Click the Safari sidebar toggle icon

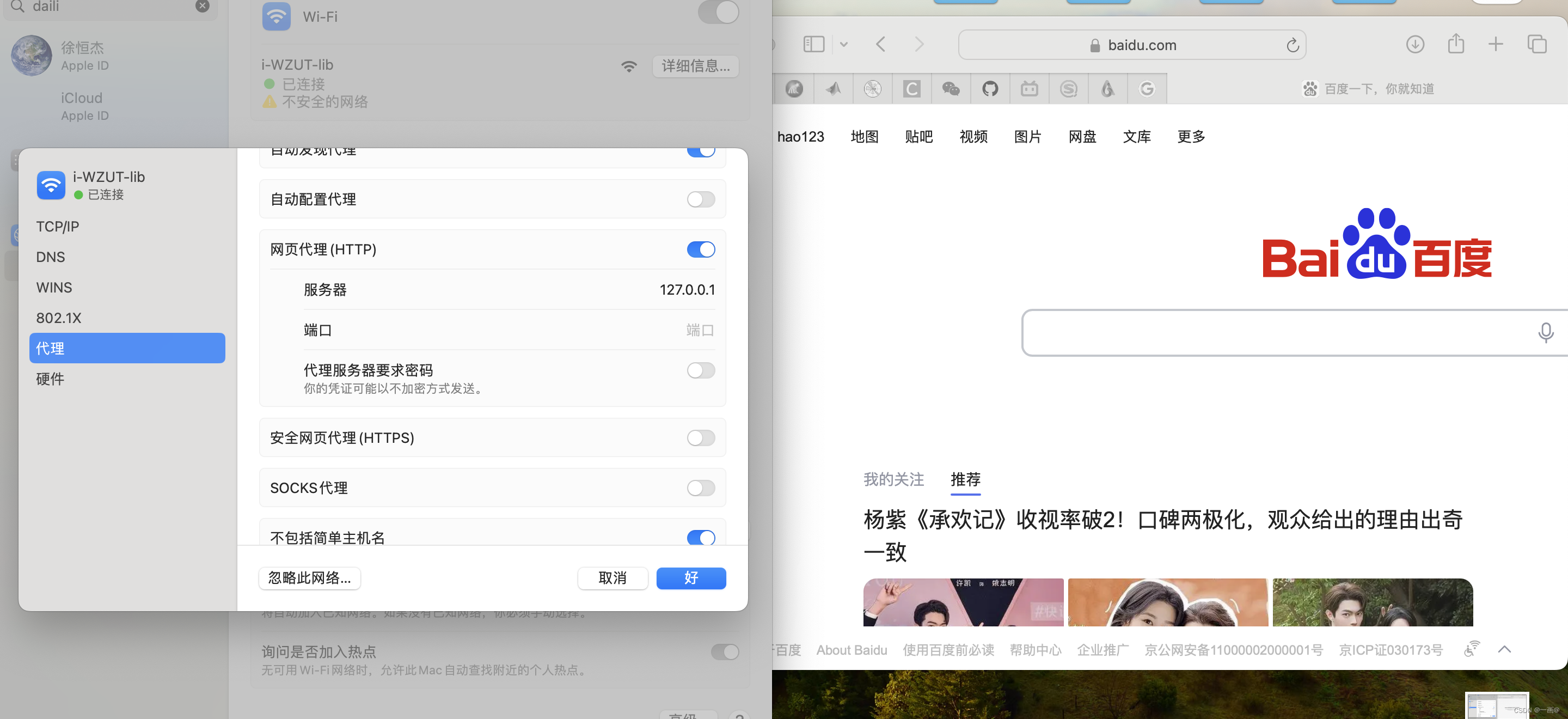(813, 45)
